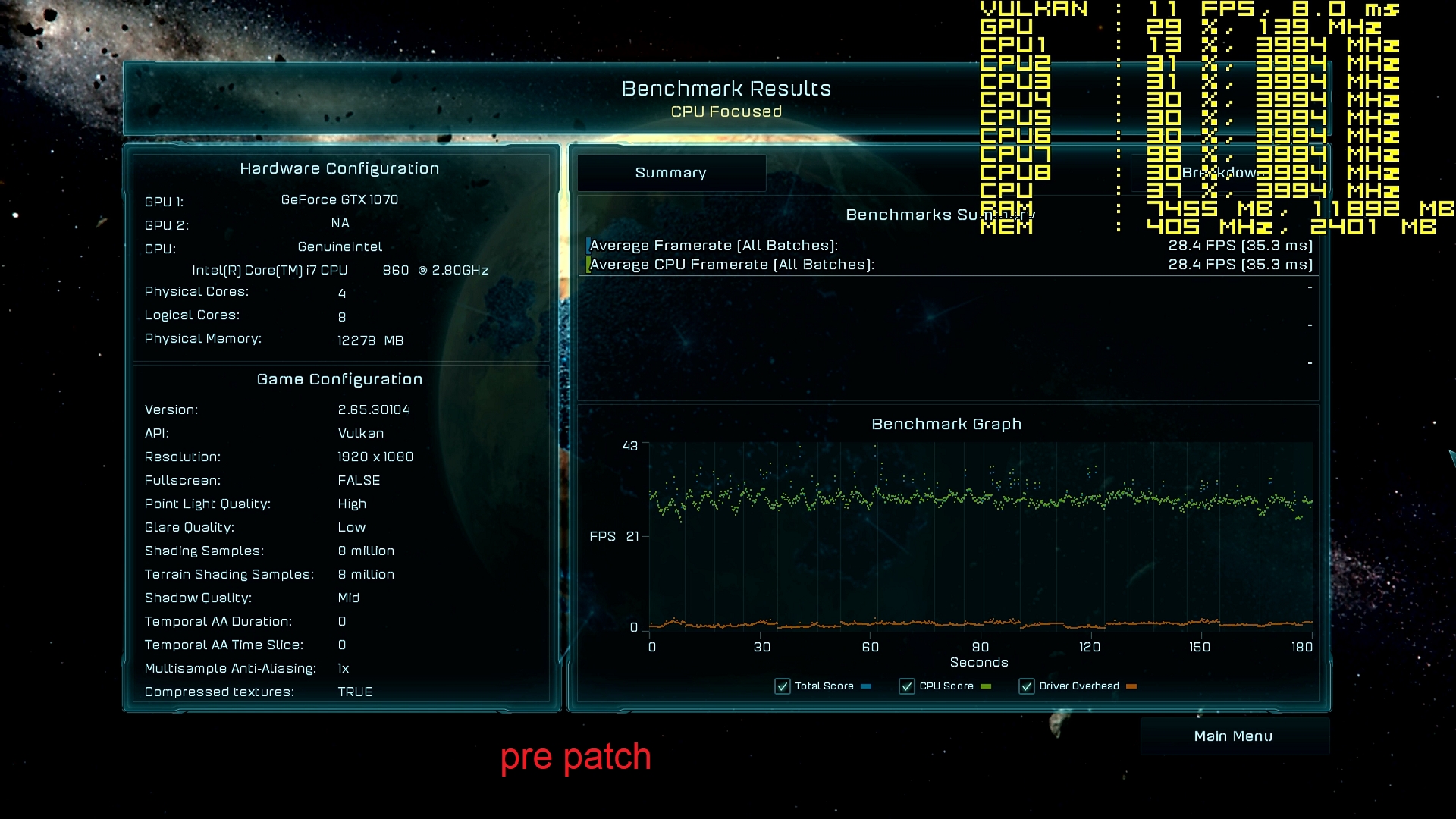Click the blue marker beside Average Framerate
The height and width of the screenshot is (819, 1456).
click(x=588, y=246)
